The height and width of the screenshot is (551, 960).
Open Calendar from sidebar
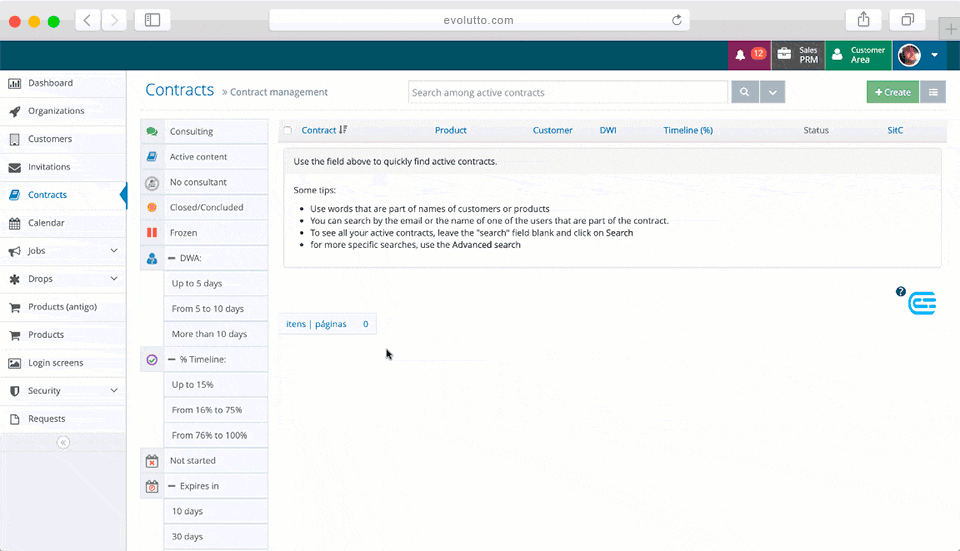pos(46,223)
